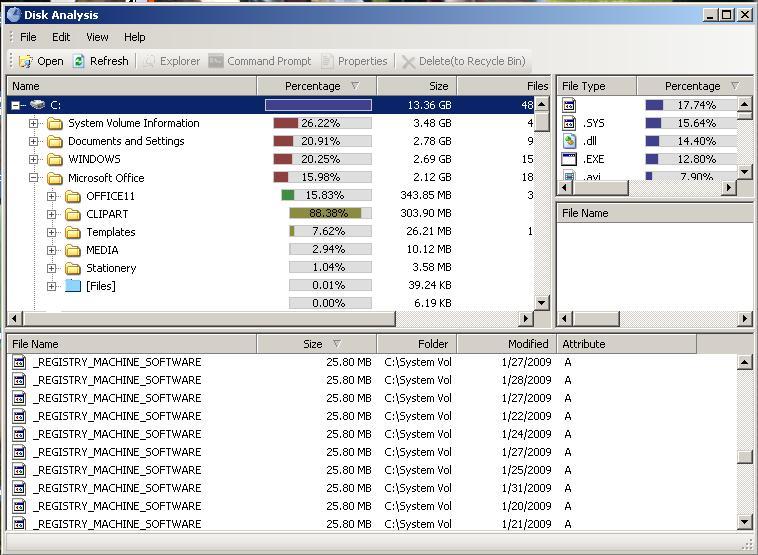Sort file list by Folder column
This screenshot has width=758, height=555.
[417, 344]
